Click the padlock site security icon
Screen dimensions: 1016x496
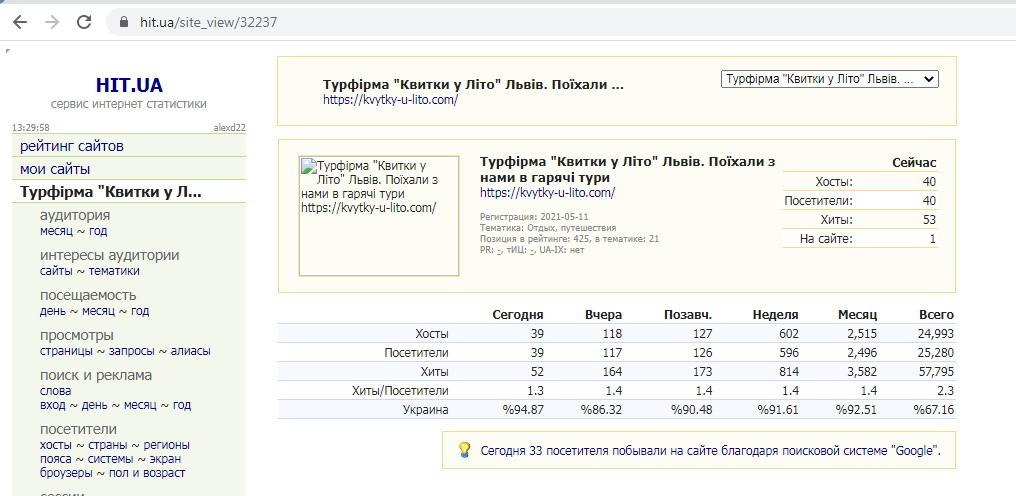point(125,22)
